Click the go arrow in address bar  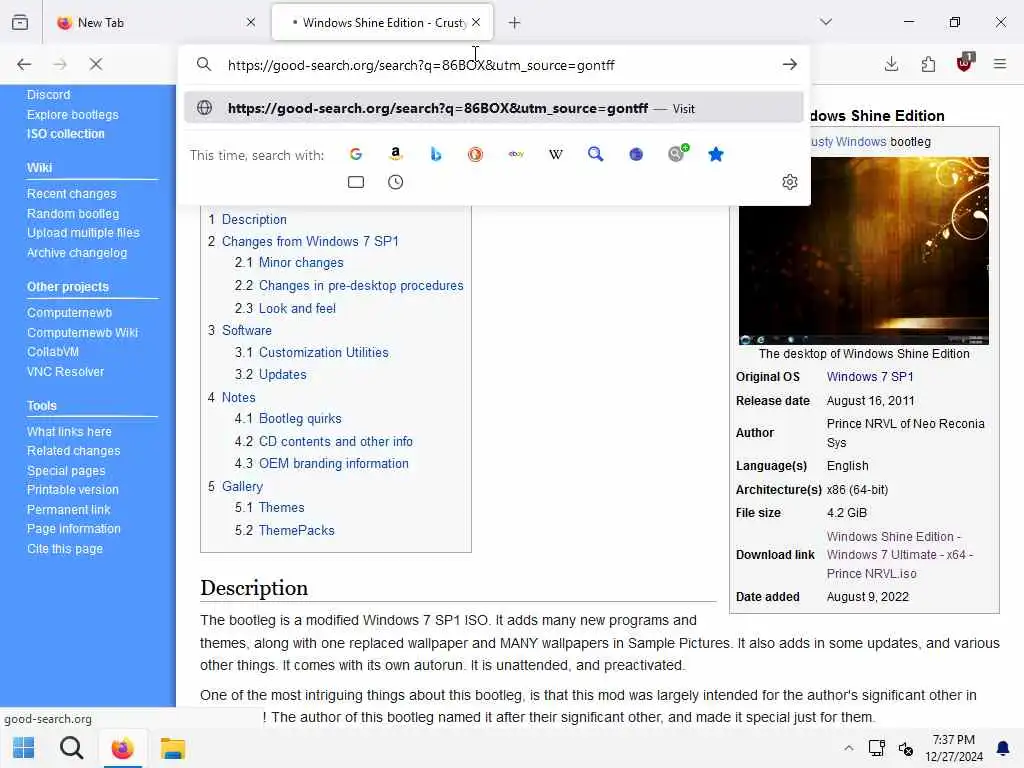point(790,64)
